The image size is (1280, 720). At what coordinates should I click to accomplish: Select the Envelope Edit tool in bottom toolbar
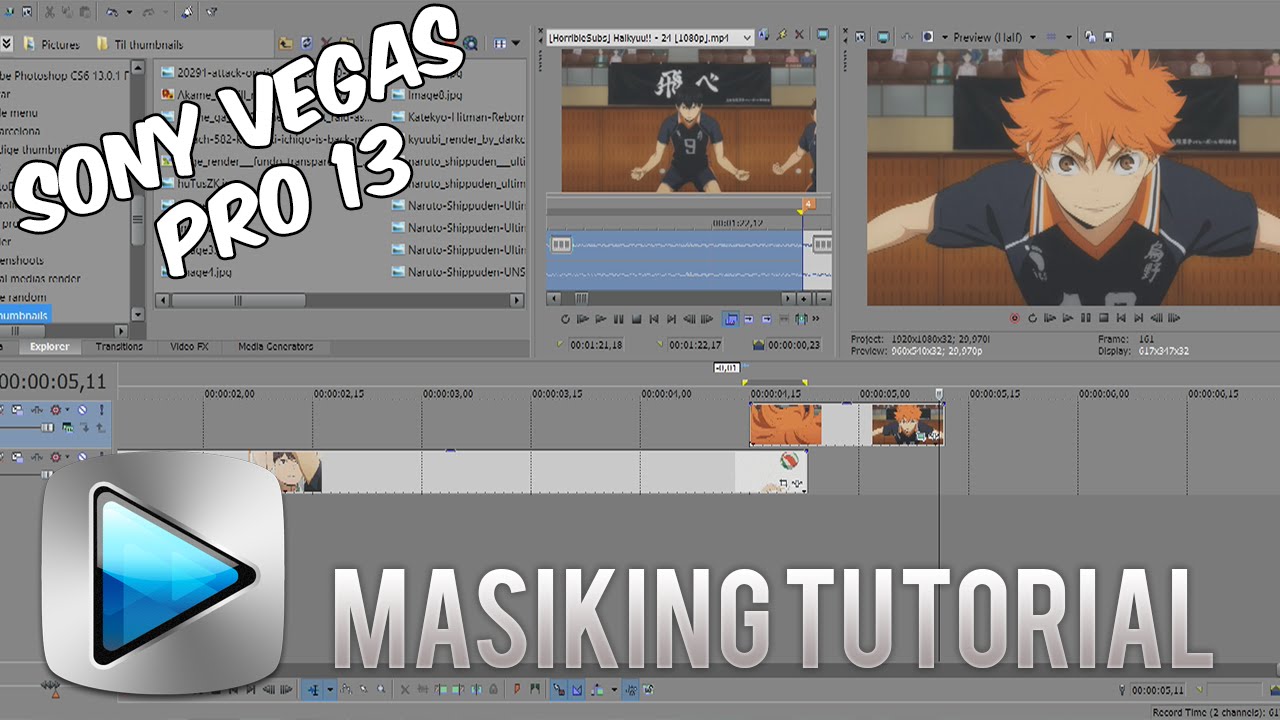(x=345, y=690)
